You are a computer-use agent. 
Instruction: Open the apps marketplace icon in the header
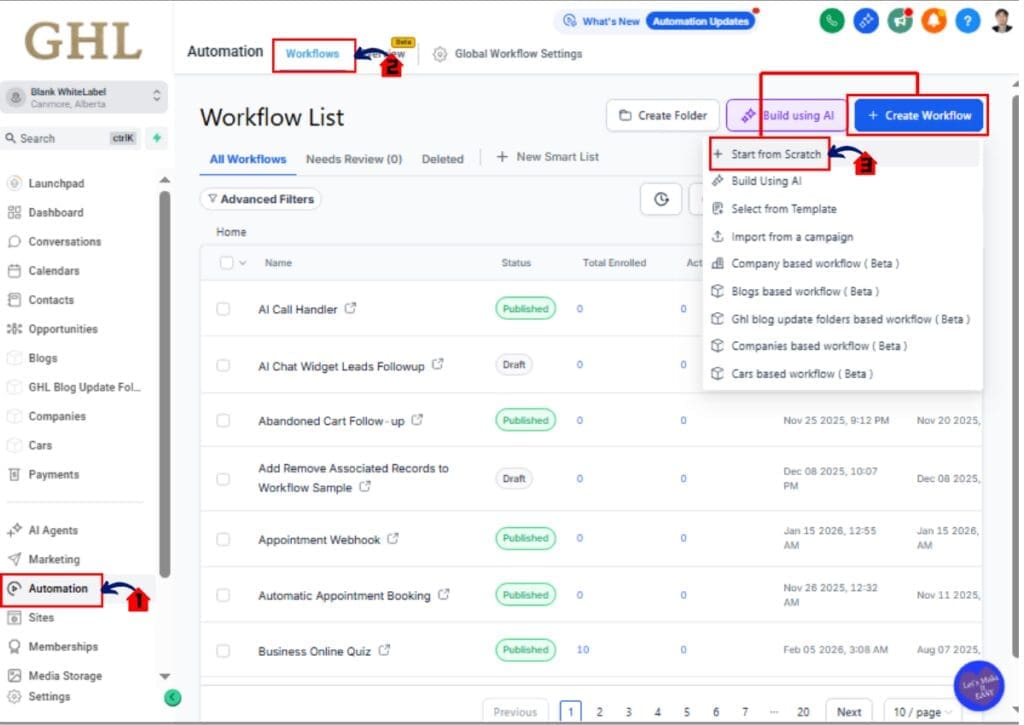click(x=865, y=20)
